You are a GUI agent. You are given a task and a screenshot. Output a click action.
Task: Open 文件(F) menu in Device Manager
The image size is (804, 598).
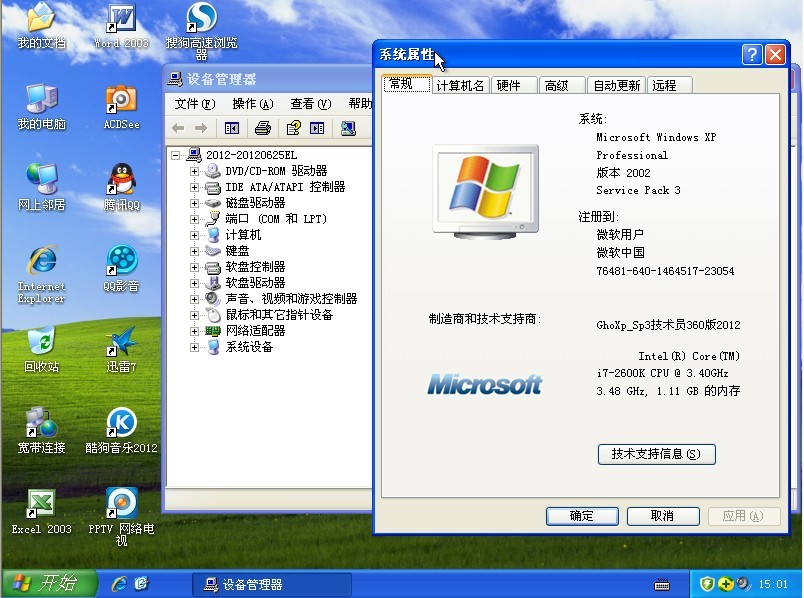coord(194,104)
